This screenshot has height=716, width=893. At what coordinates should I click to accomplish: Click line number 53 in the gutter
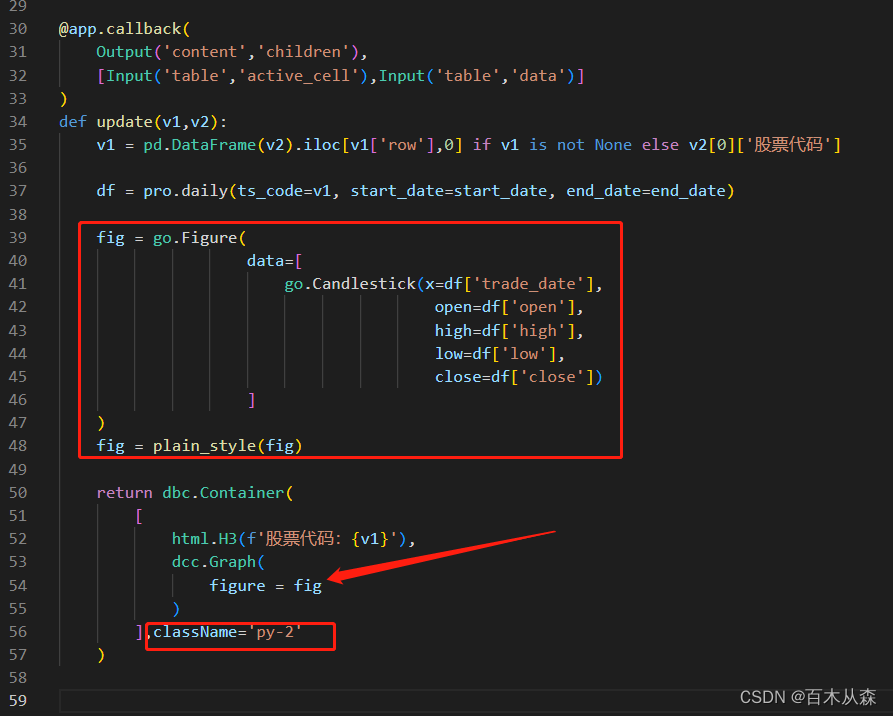coord(18,562)
